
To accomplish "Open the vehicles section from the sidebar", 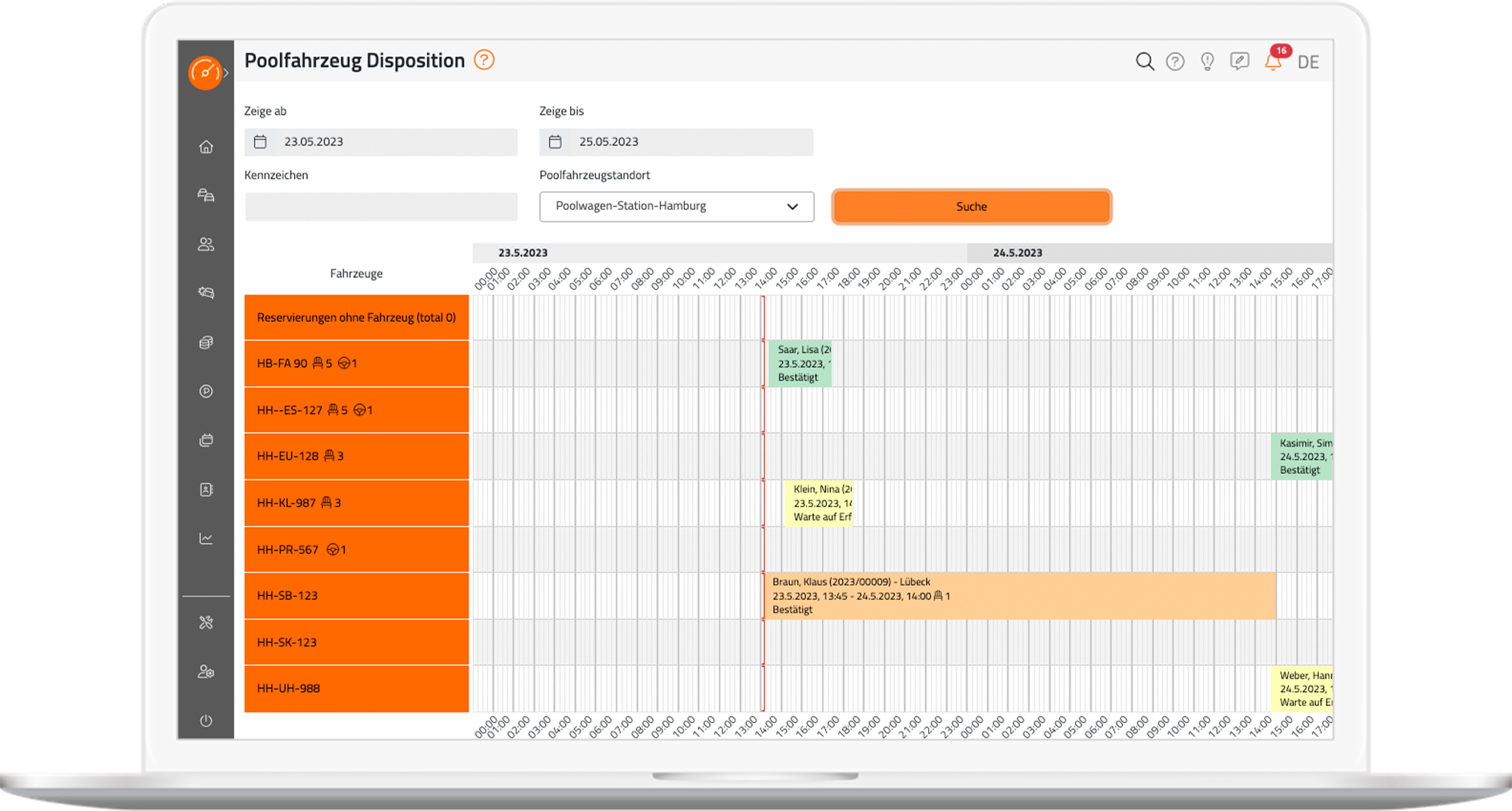I will tap(206, 195).
